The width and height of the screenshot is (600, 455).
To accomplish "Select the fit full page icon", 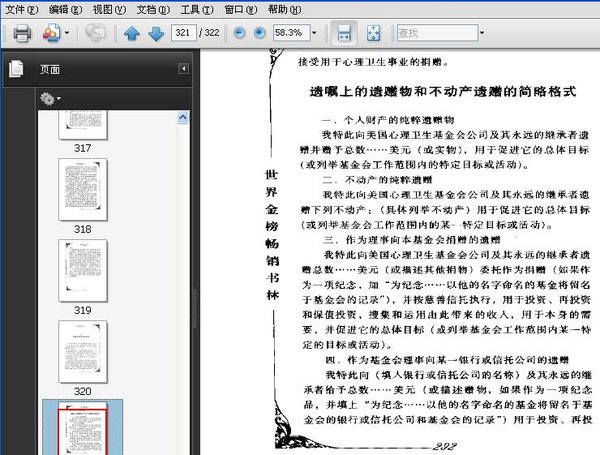I will coord(373,33).
